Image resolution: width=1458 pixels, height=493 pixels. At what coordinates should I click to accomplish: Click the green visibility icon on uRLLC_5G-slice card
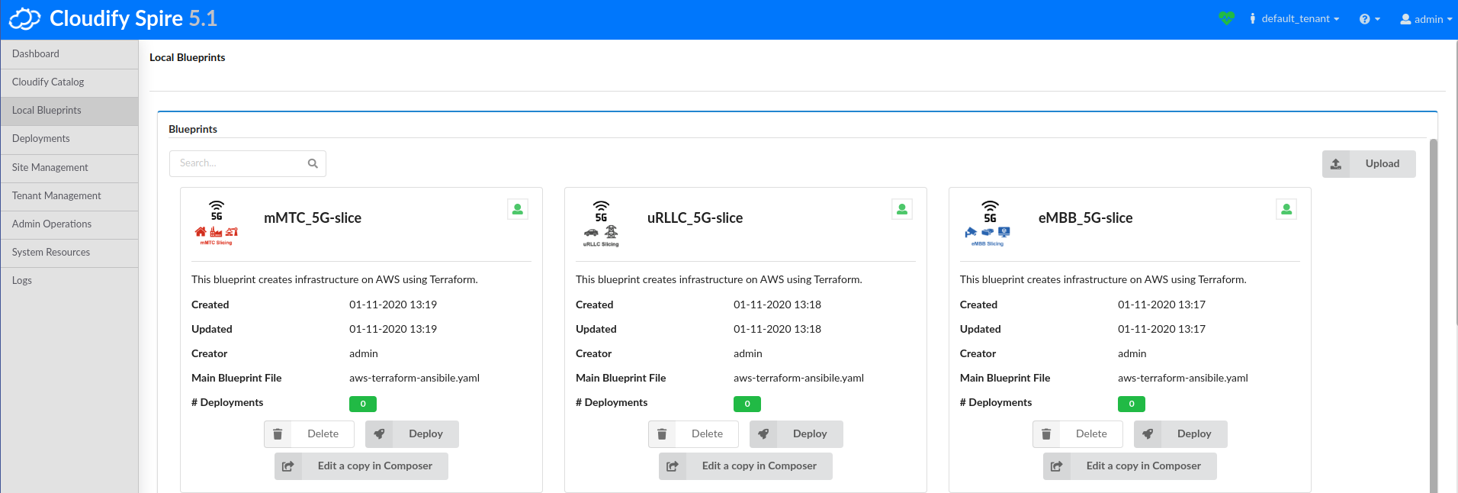click(x=902, y=209)
